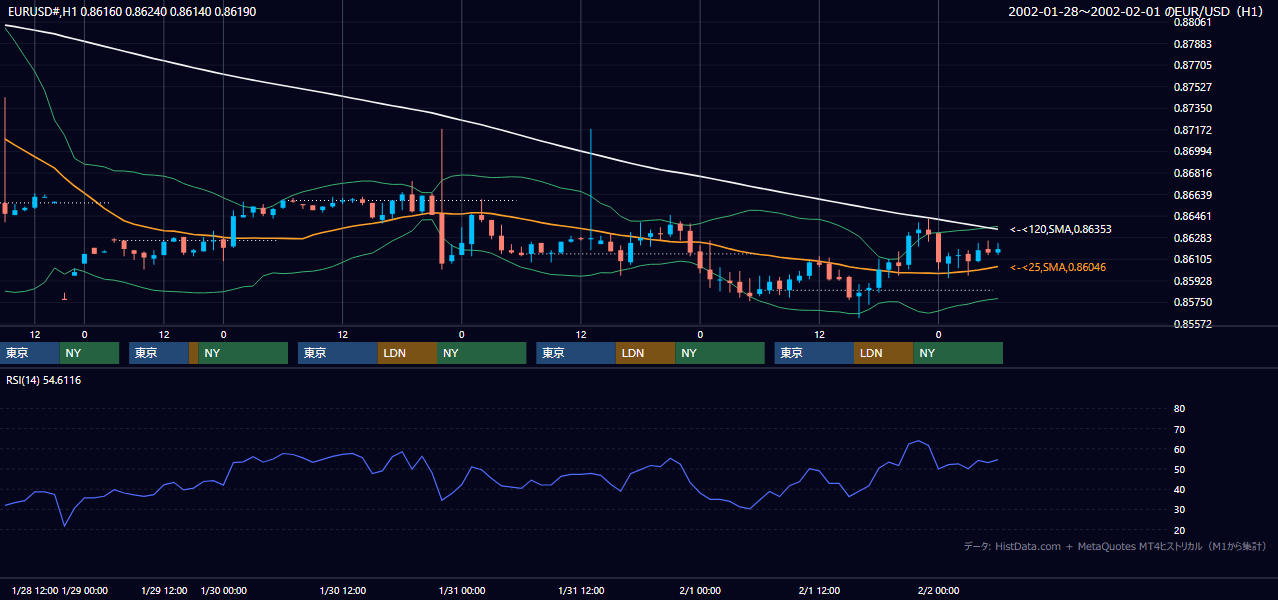Click the 1/30 12:00 time axis label

(x=342, y=590)
